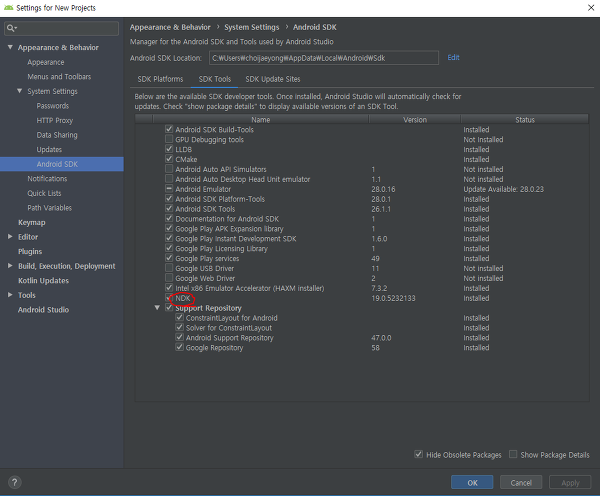Image resolution: width=600 pixels, height=496 pixels.
Task: Toggle Android SDK Build-Tools checkbox
Action: click(169, 129)
